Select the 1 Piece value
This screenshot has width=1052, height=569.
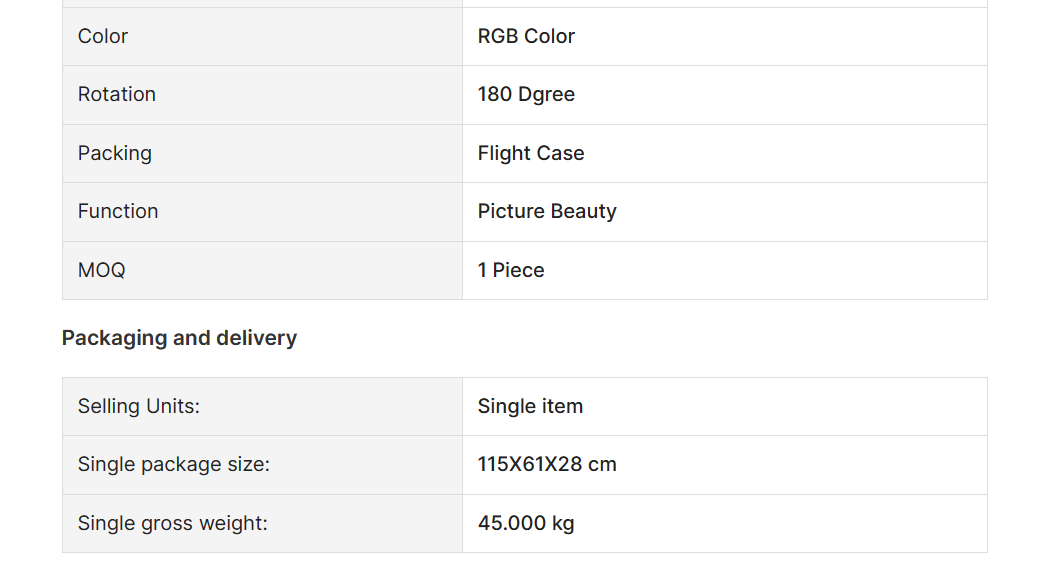click(511, 270)
